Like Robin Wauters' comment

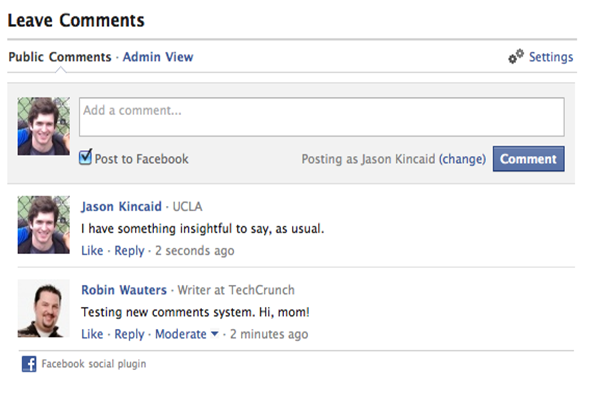tap(92, 334)
